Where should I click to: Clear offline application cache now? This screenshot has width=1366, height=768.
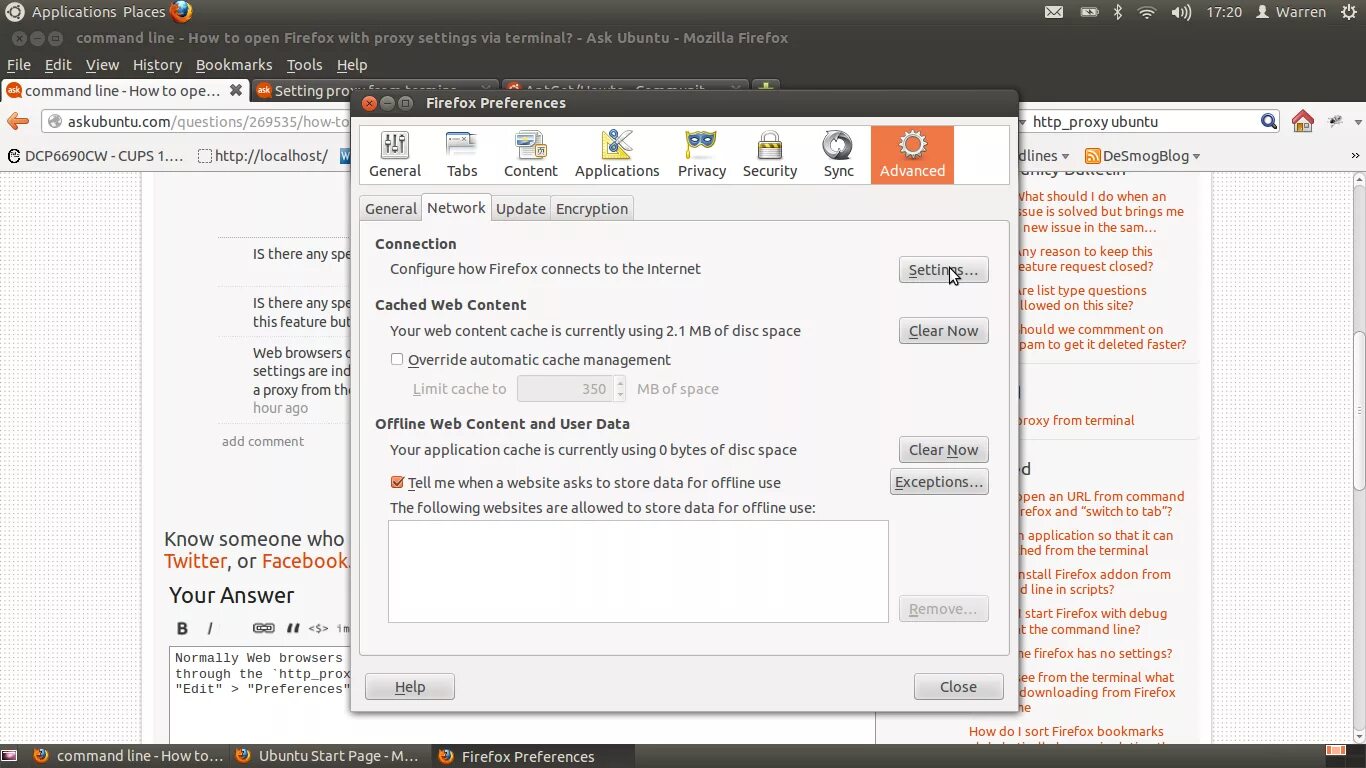(x=943, y=450)
